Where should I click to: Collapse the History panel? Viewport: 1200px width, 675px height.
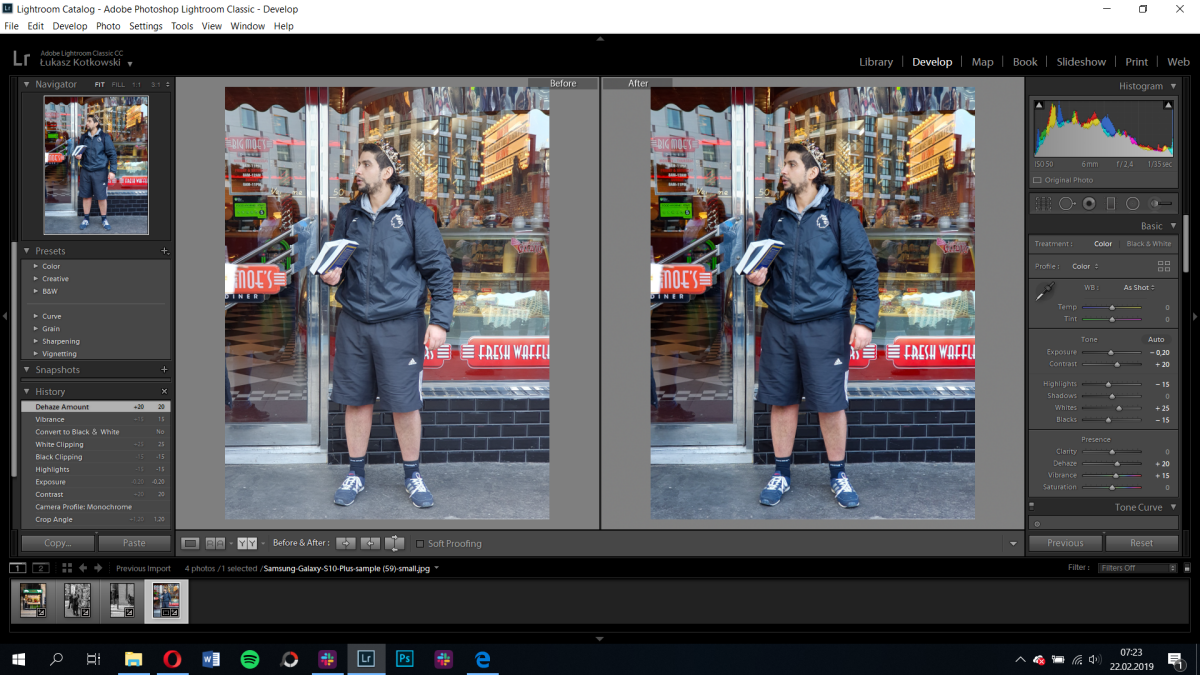(x=27, y=392)
